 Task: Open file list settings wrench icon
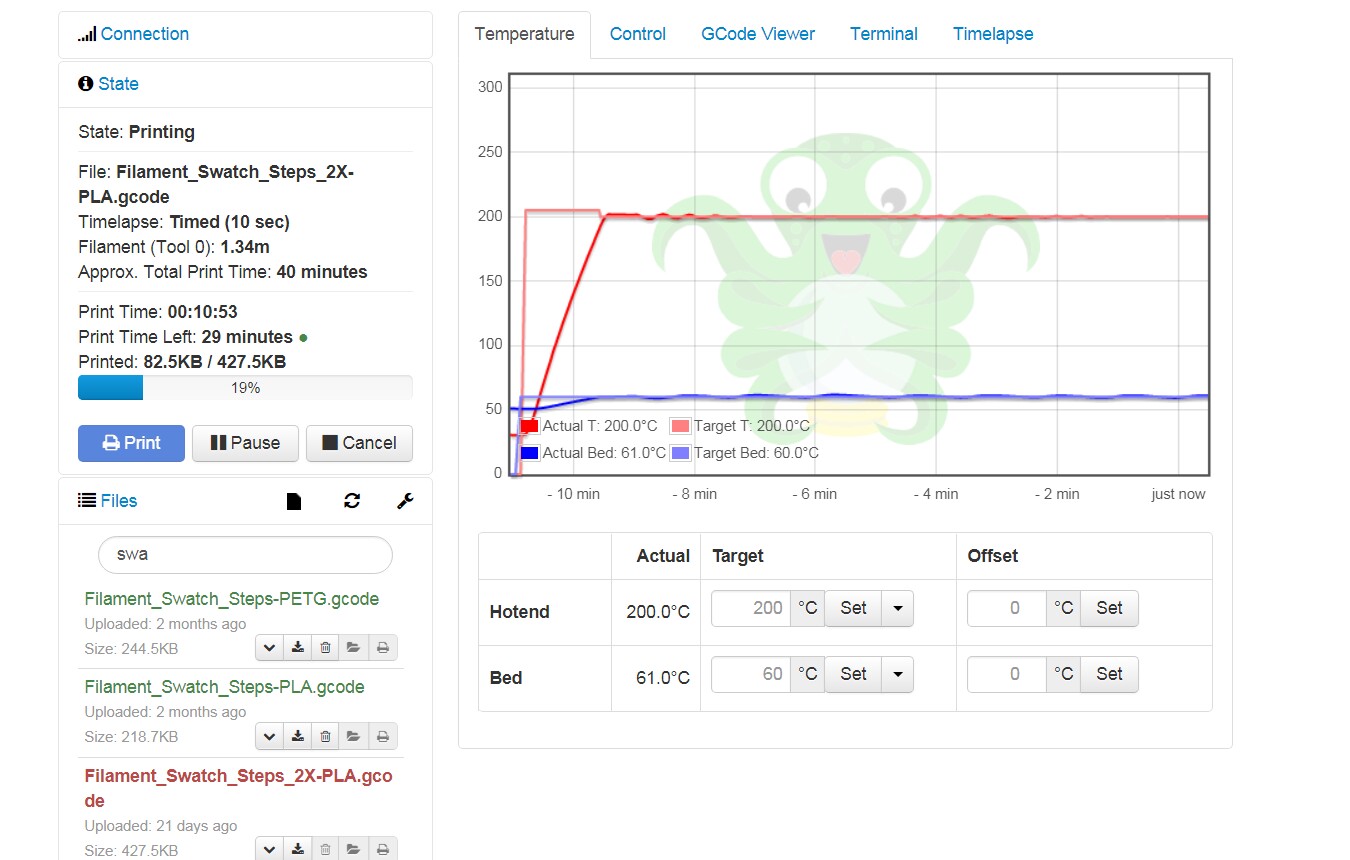pos(405,501)
